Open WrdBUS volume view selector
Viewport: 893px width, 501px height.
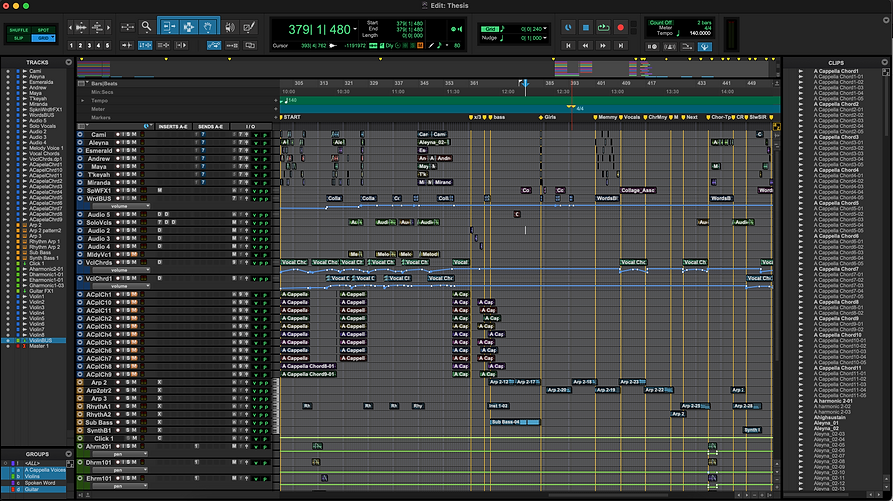(120, 206)
